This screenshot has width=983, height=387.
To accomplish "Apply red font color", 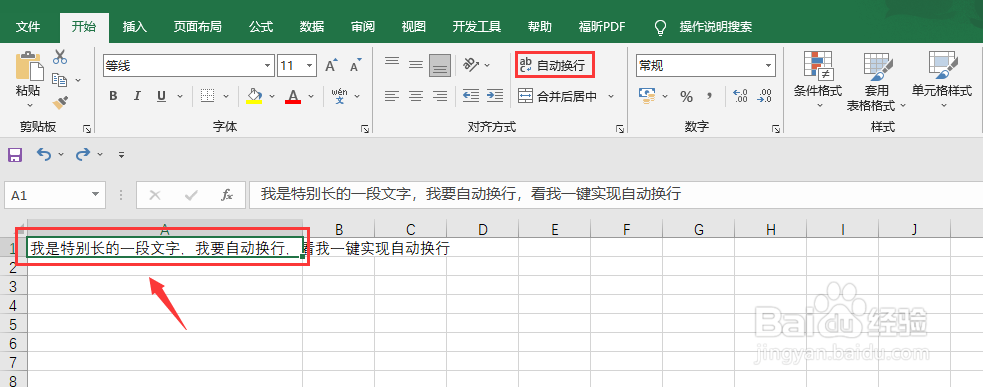I will (293, 96).
